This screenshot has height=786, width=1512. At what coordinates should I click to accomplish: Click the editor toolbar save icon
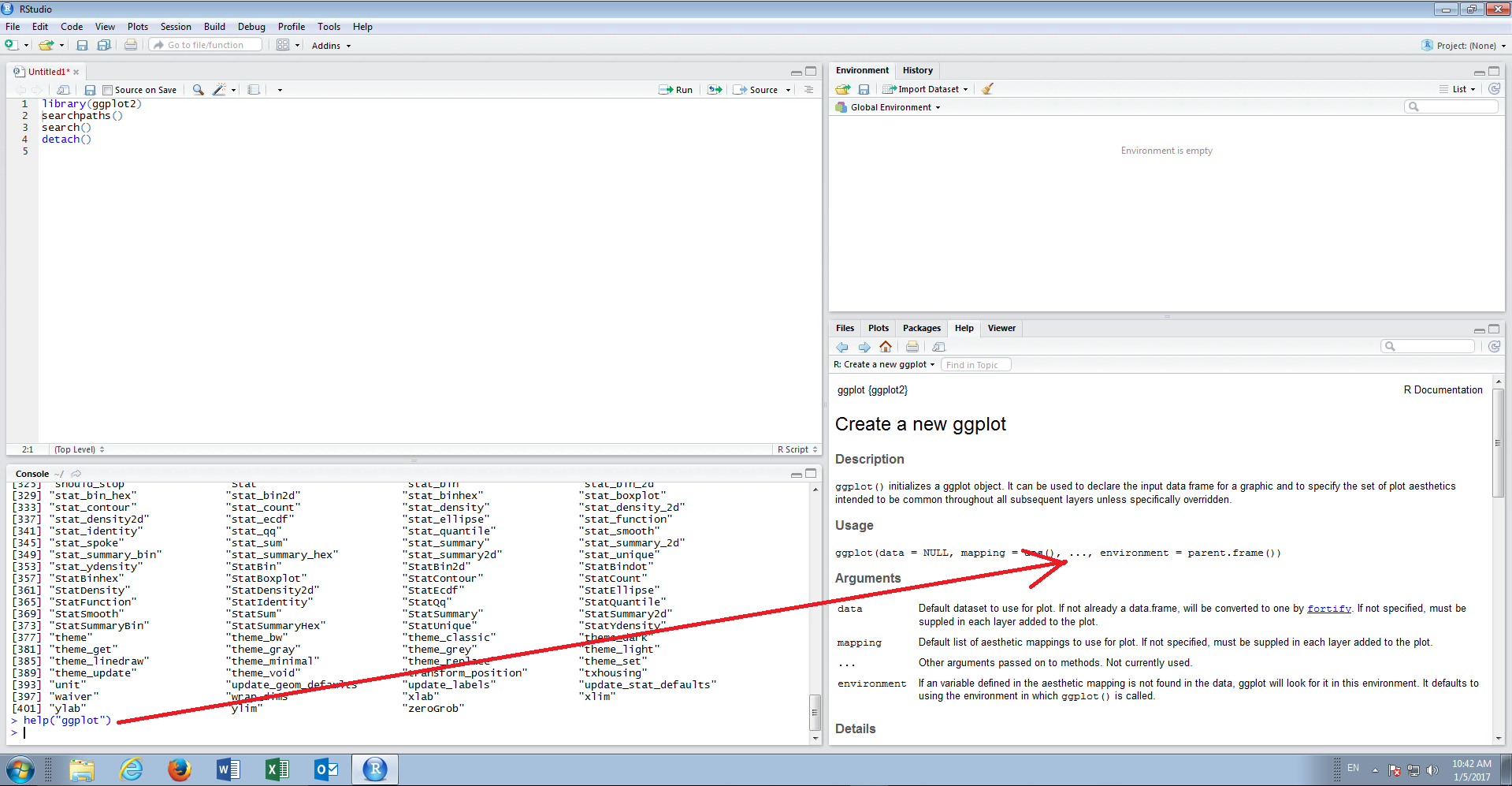[x=90, y=90]
